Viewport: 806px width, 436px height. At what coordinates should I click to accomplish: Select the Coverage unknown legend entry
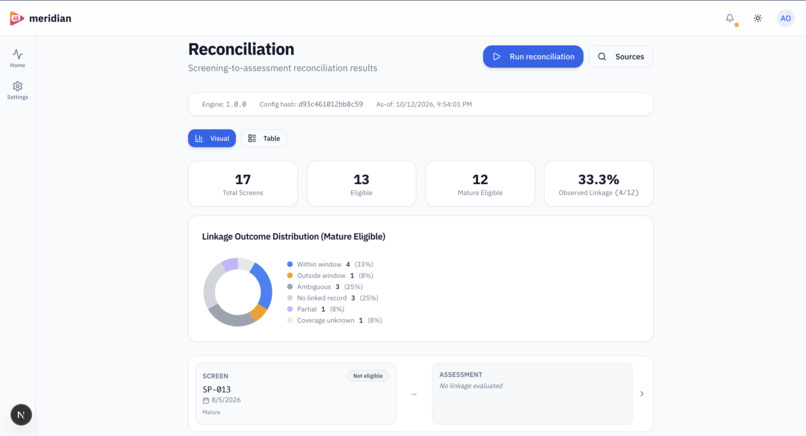click(334, 320)
